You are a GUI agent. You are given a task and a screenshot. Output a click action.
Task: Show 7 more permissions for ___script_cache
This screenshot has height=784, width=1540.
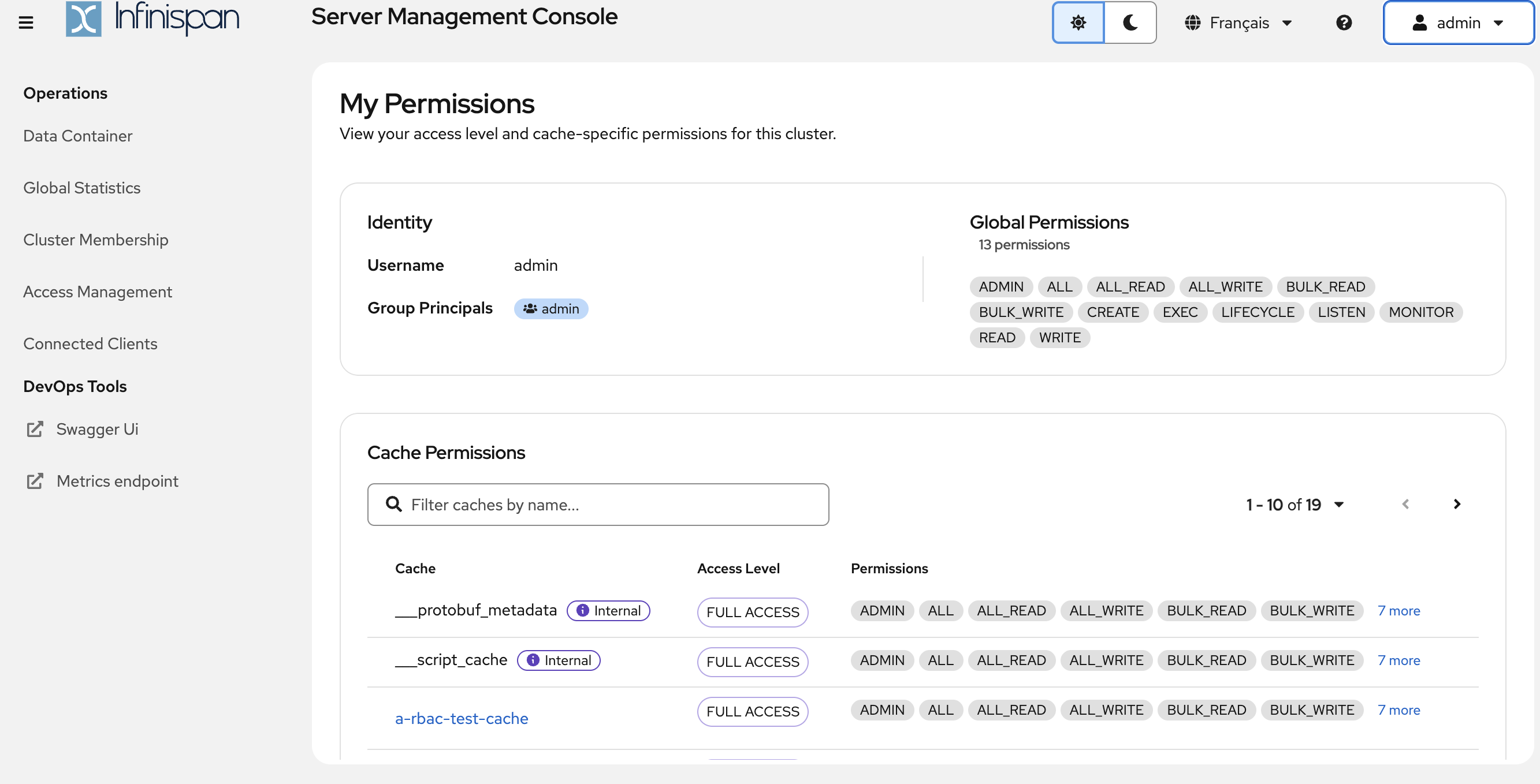pyautogui.click(x=1398, y=660)
